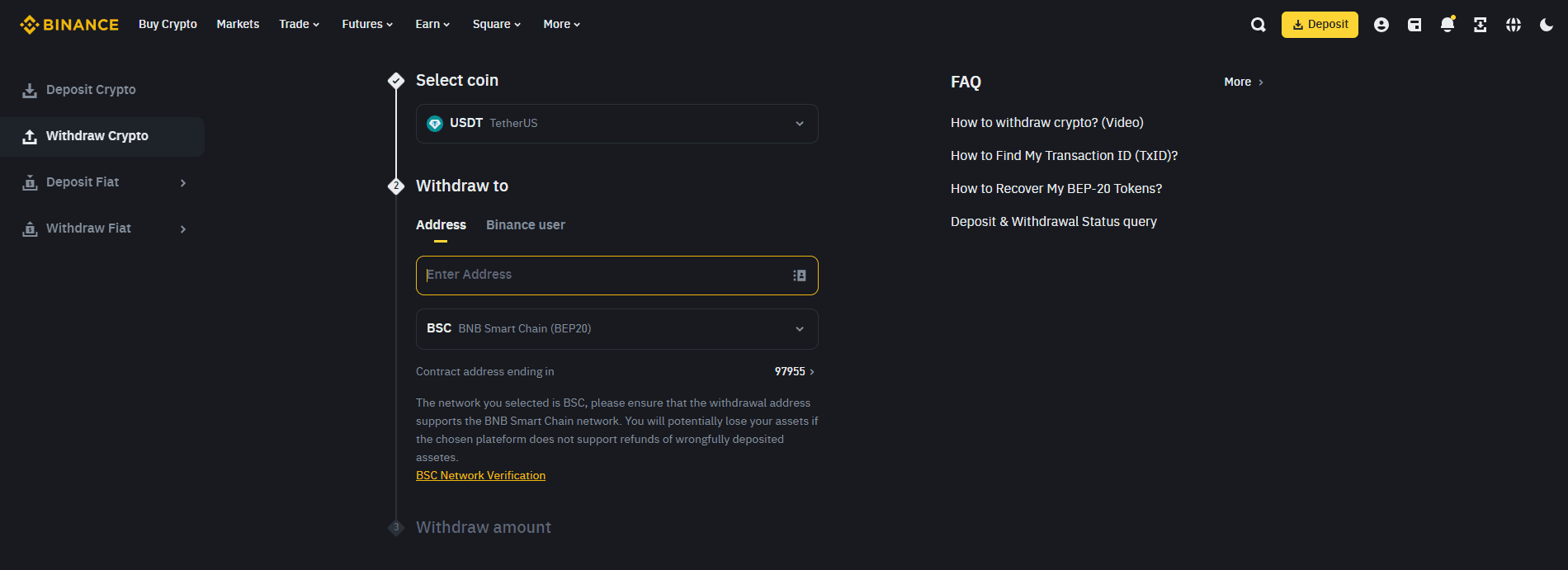
Task: Open the download app icon
Action: 1481,25
